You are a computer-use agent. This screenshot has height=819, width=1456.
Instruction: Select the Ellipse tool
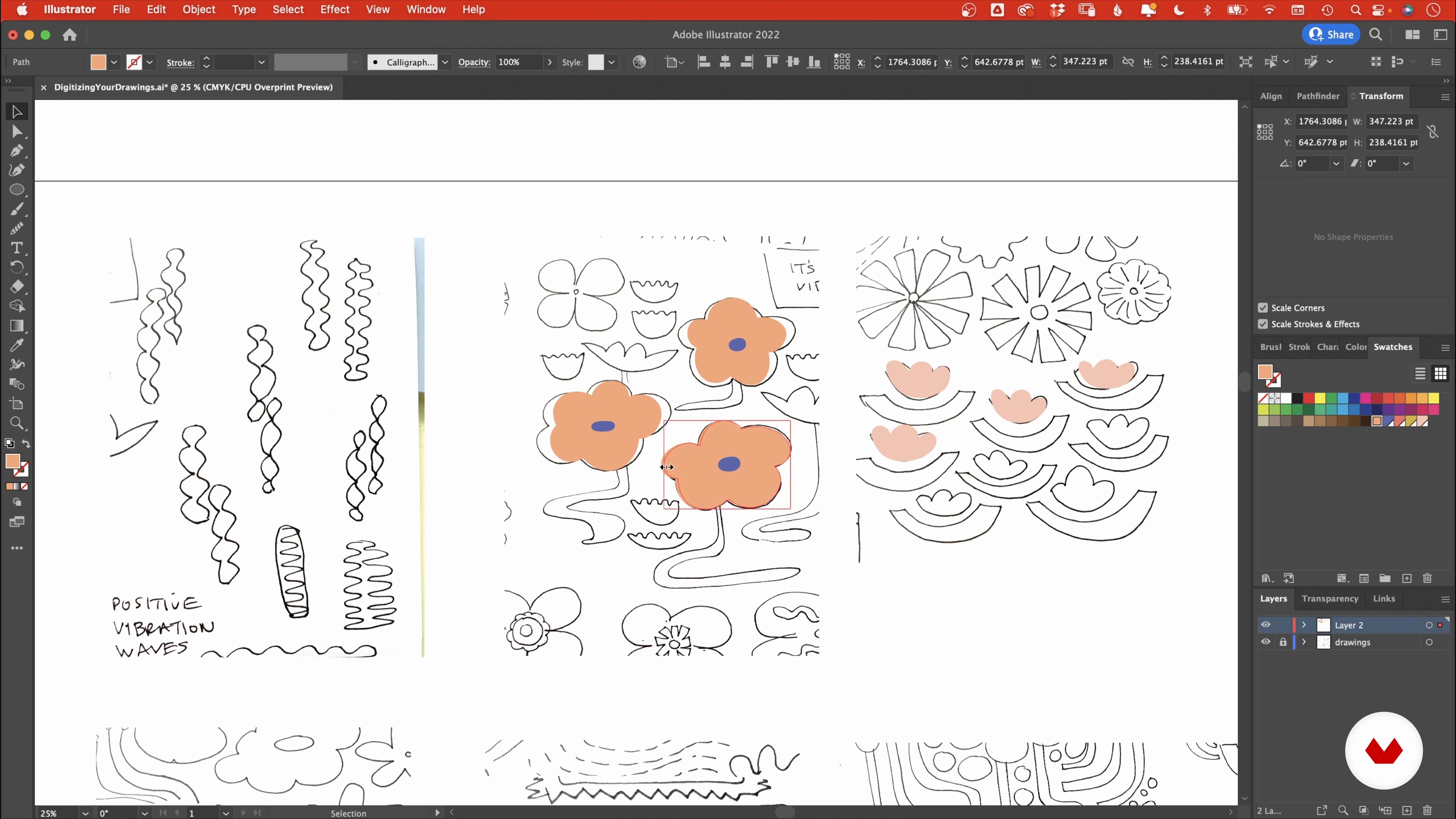16,190
